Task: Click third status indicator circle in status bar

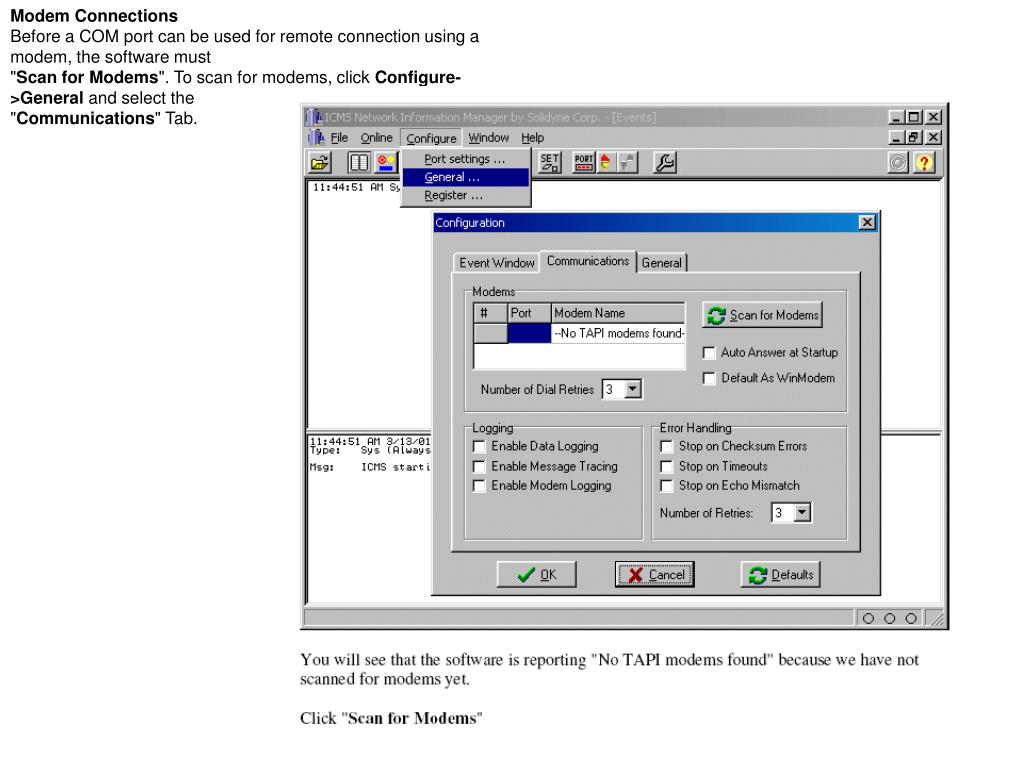Action: coord(911,618)
